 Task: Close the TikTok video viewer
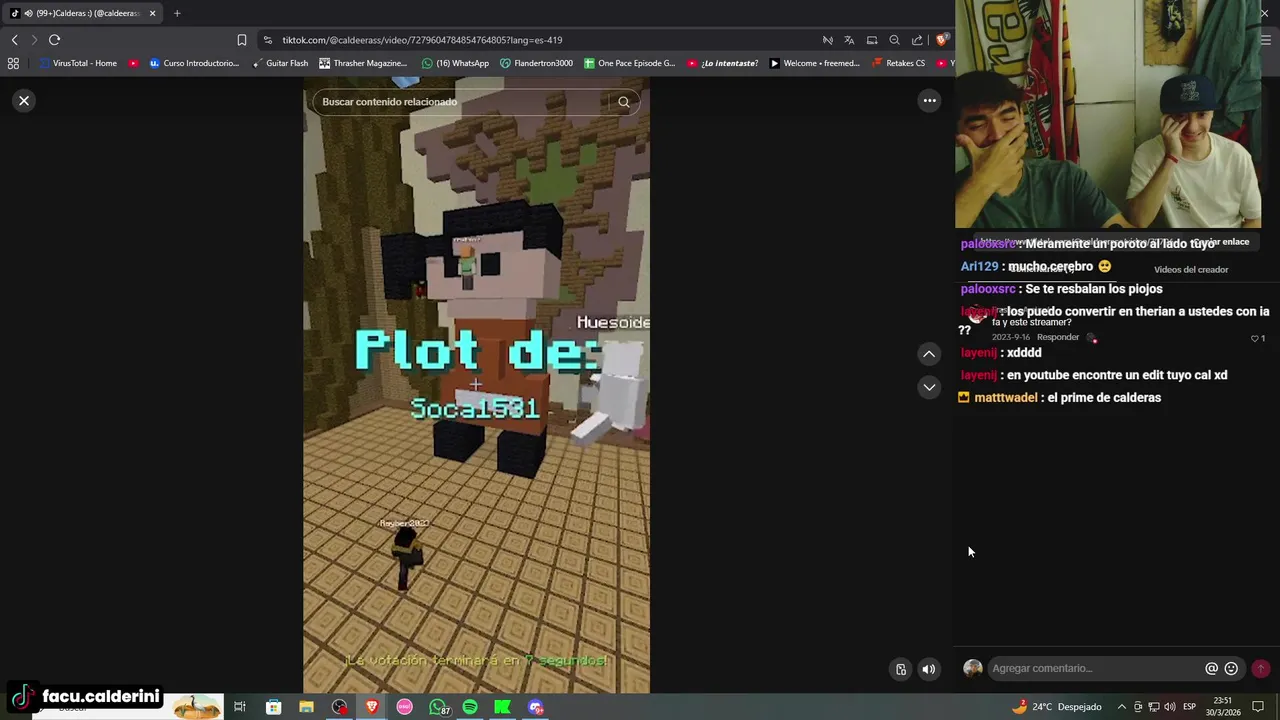(x=24, y=101)
